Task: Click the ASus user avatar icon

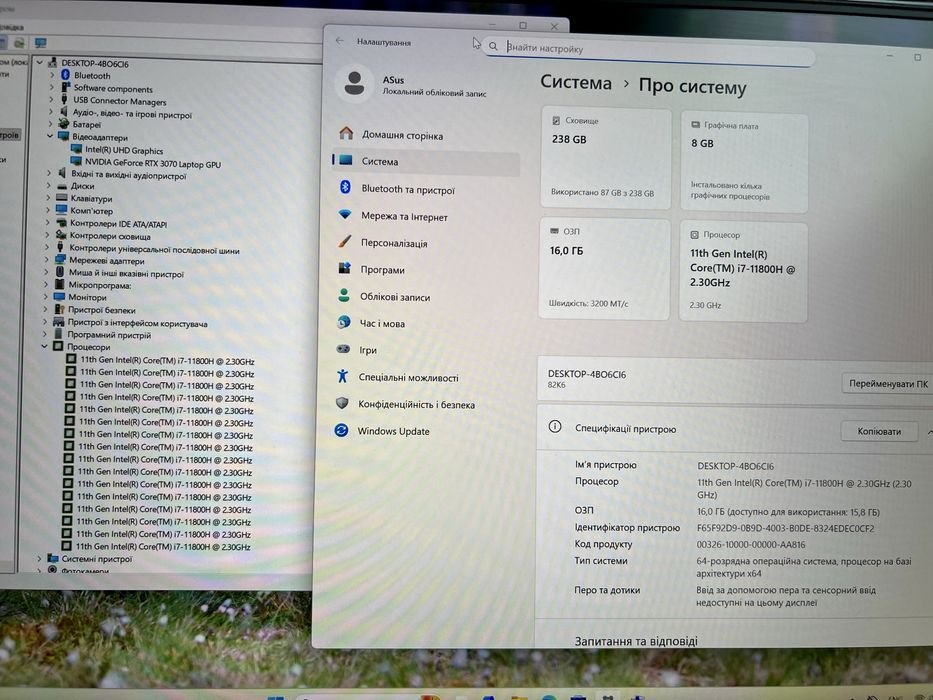Action: point(355,83)
